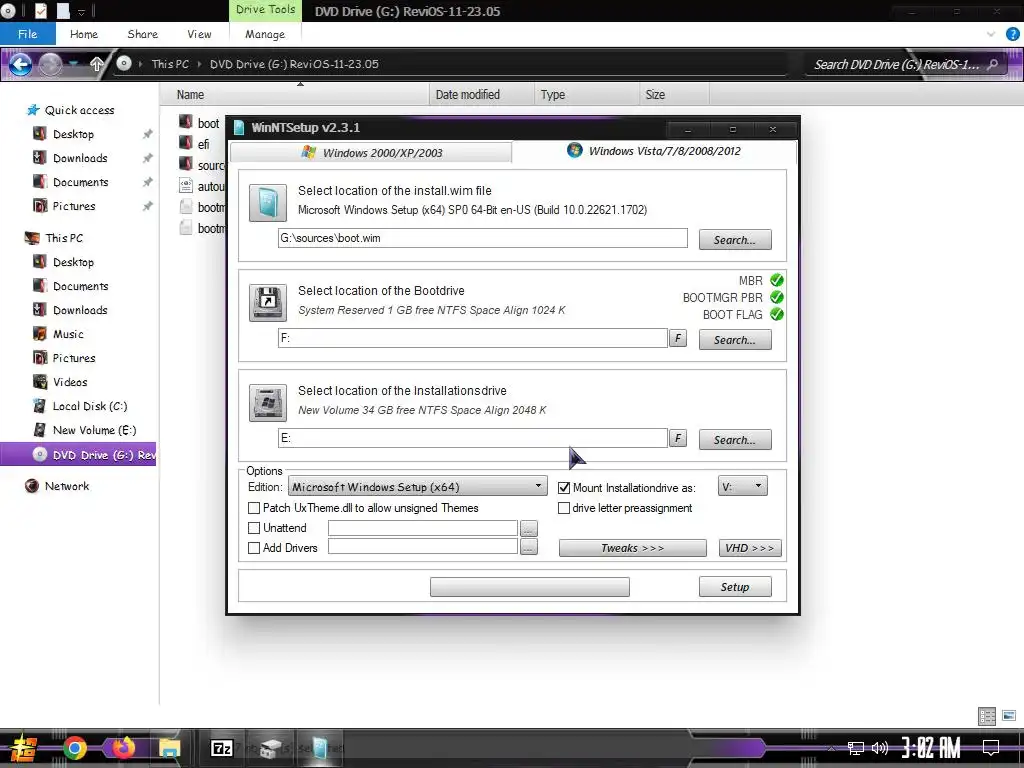Click the WinNTSetup taskbar icon
The width and height of the screenshot is (1024, 768).
coord(320,748)
